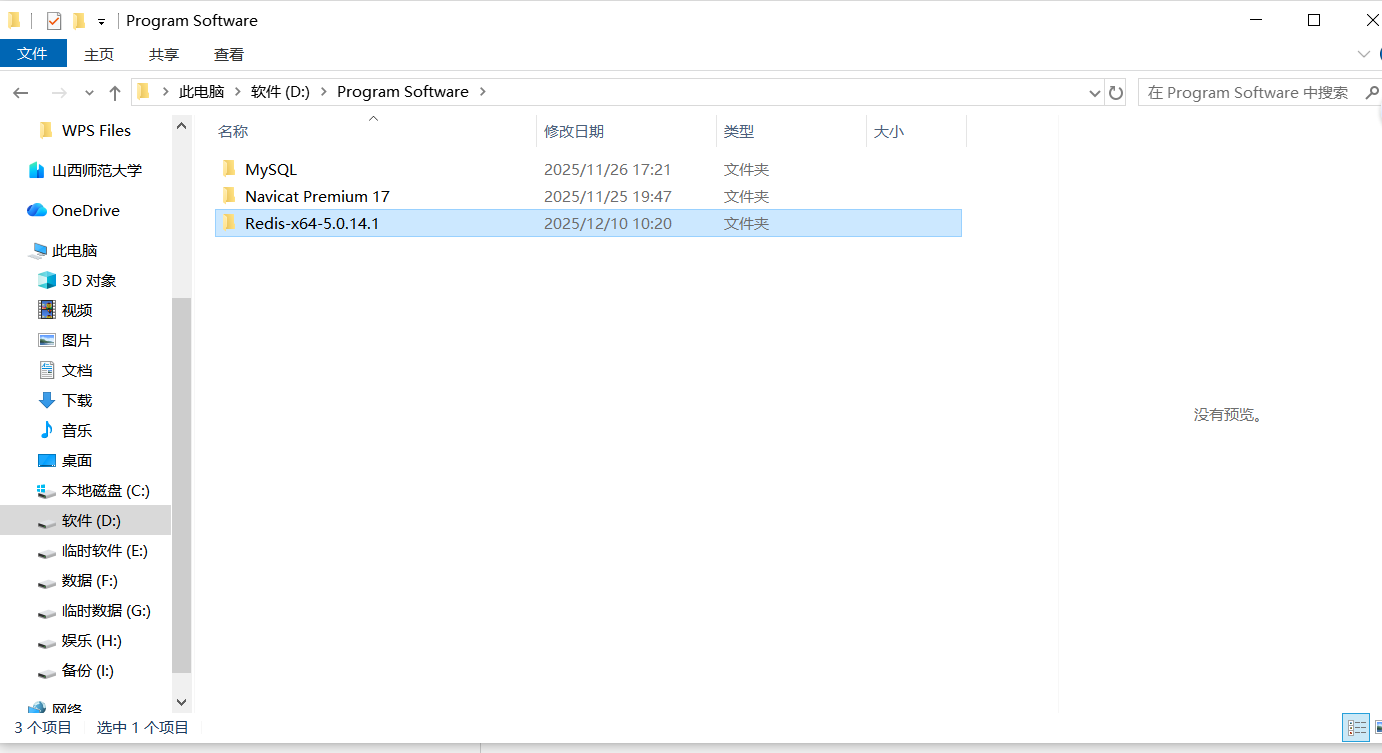
Task: Click the WPS Files folder icon in sidebar
Action: click(46, 130)
